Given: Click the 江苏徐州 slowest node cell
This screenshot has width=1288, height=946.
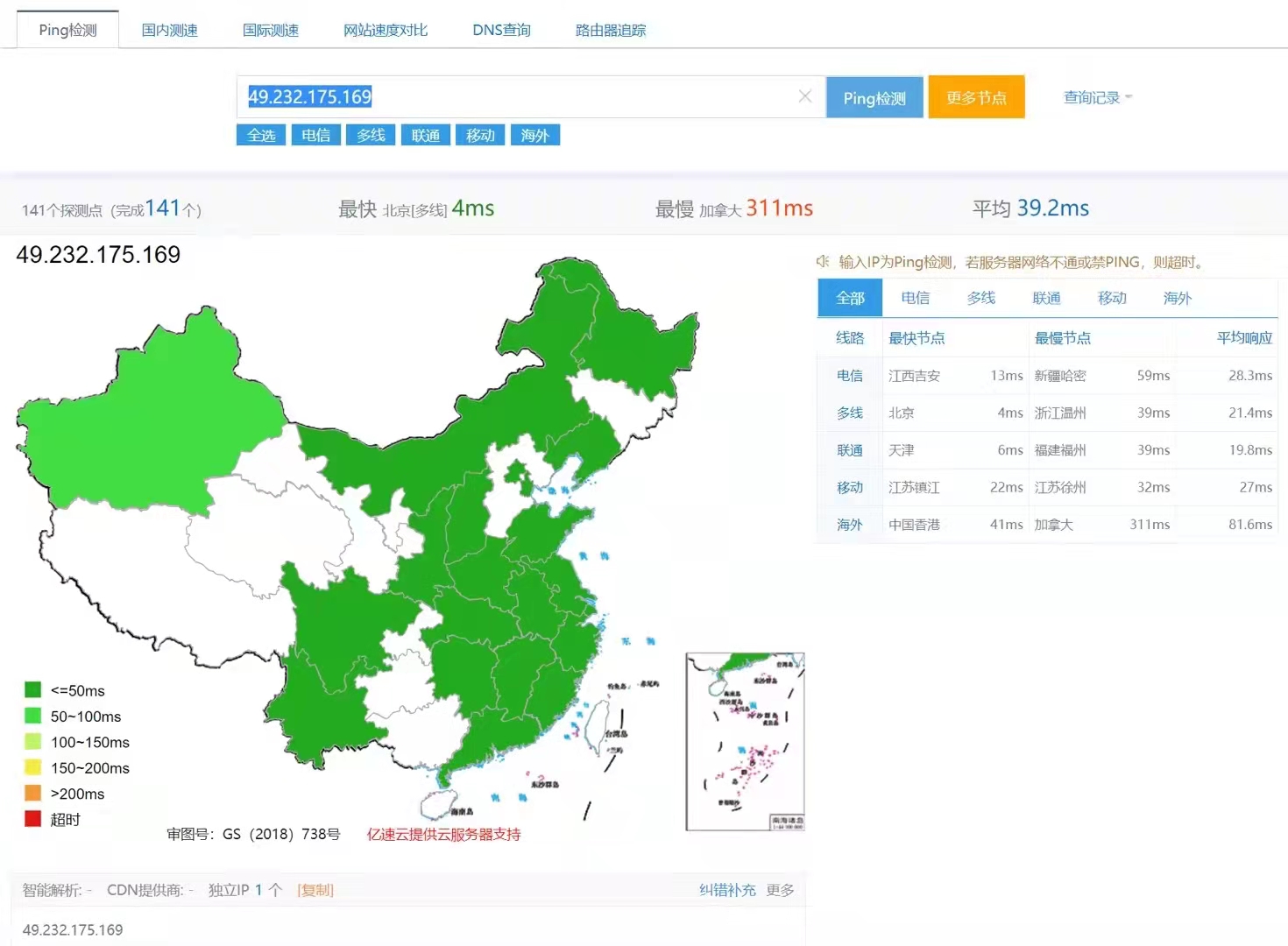Looking at the screenshot, I should (x=1060, y=487).
